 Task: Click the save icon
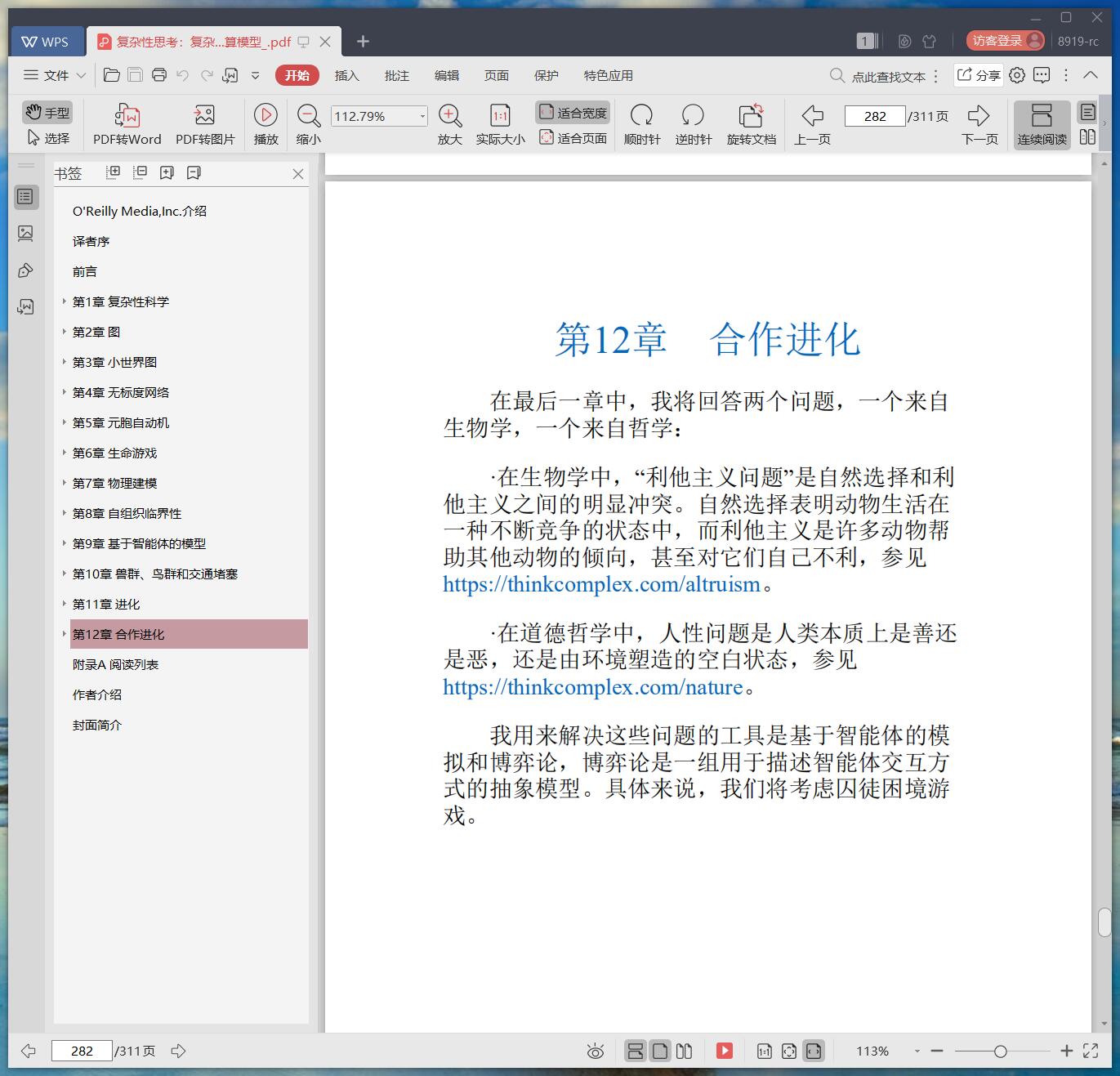coord(136,75)
